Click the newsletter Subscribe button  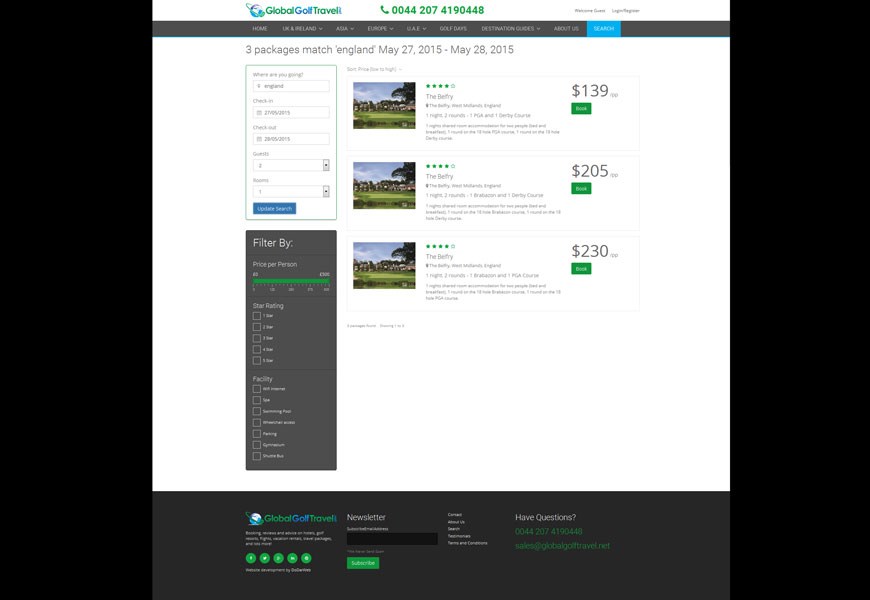pos(363,563)
